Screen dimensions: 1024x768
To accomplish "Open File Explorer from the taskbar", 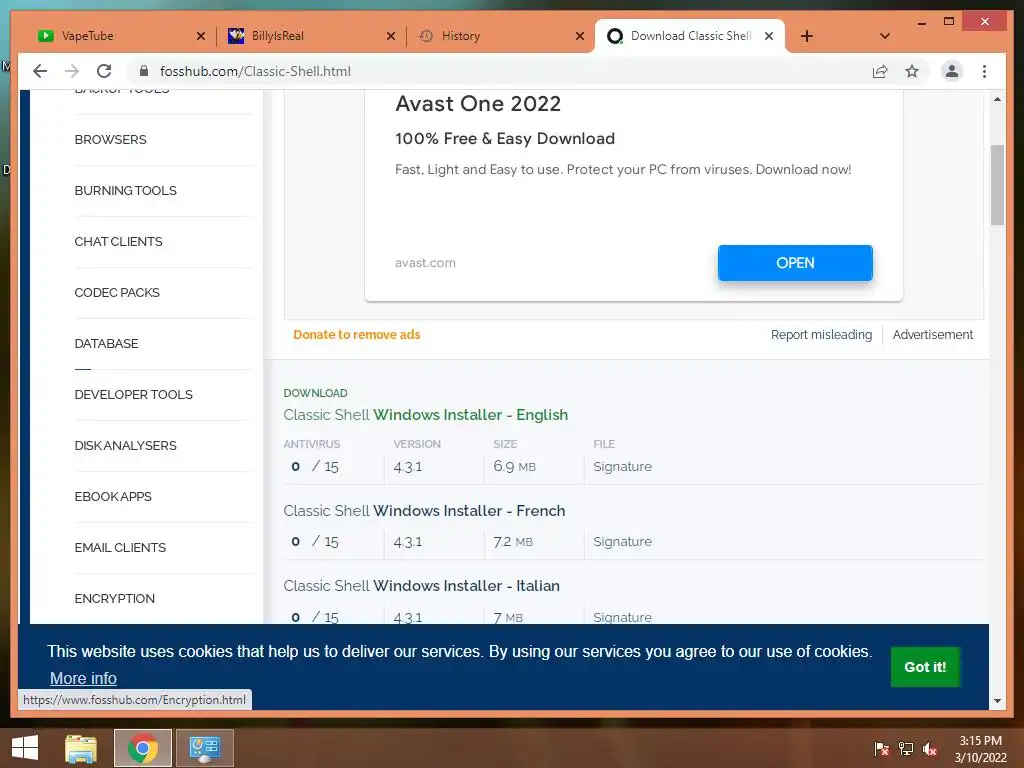I will [x=81, y=748].
